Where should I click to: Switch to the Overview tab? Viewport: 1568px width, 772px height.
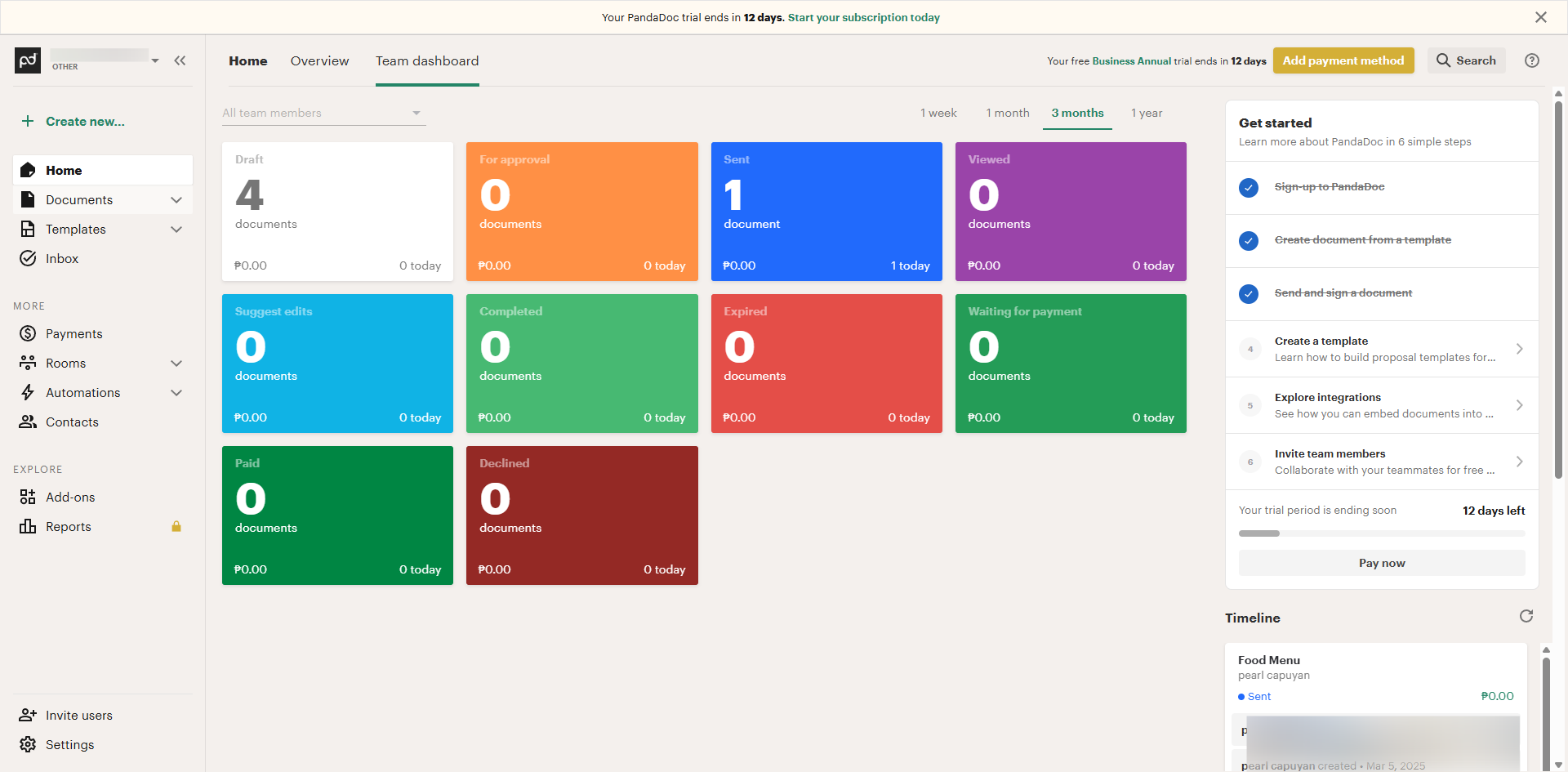[319, 60]
